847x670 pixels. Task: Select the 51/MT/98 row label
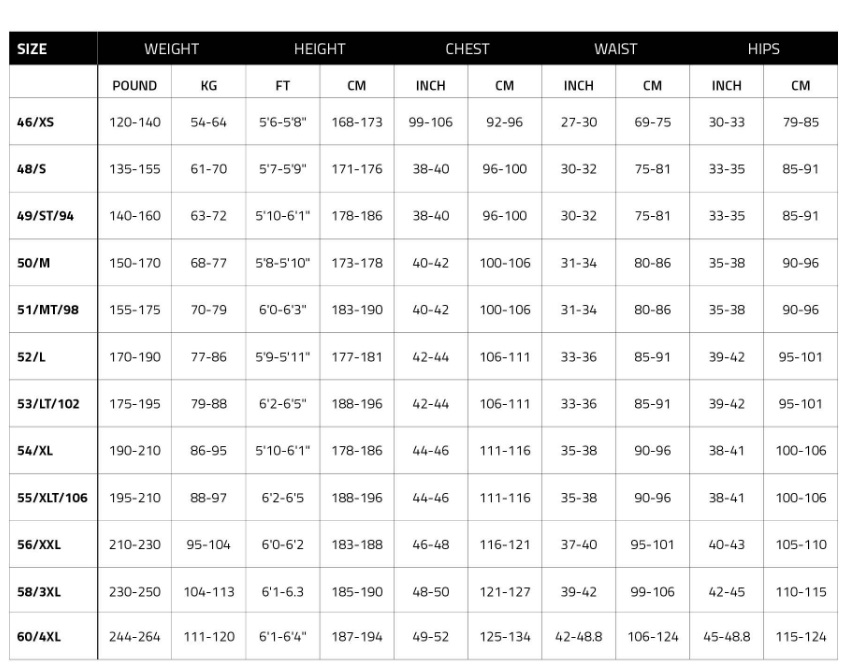[x=48, y=310]
